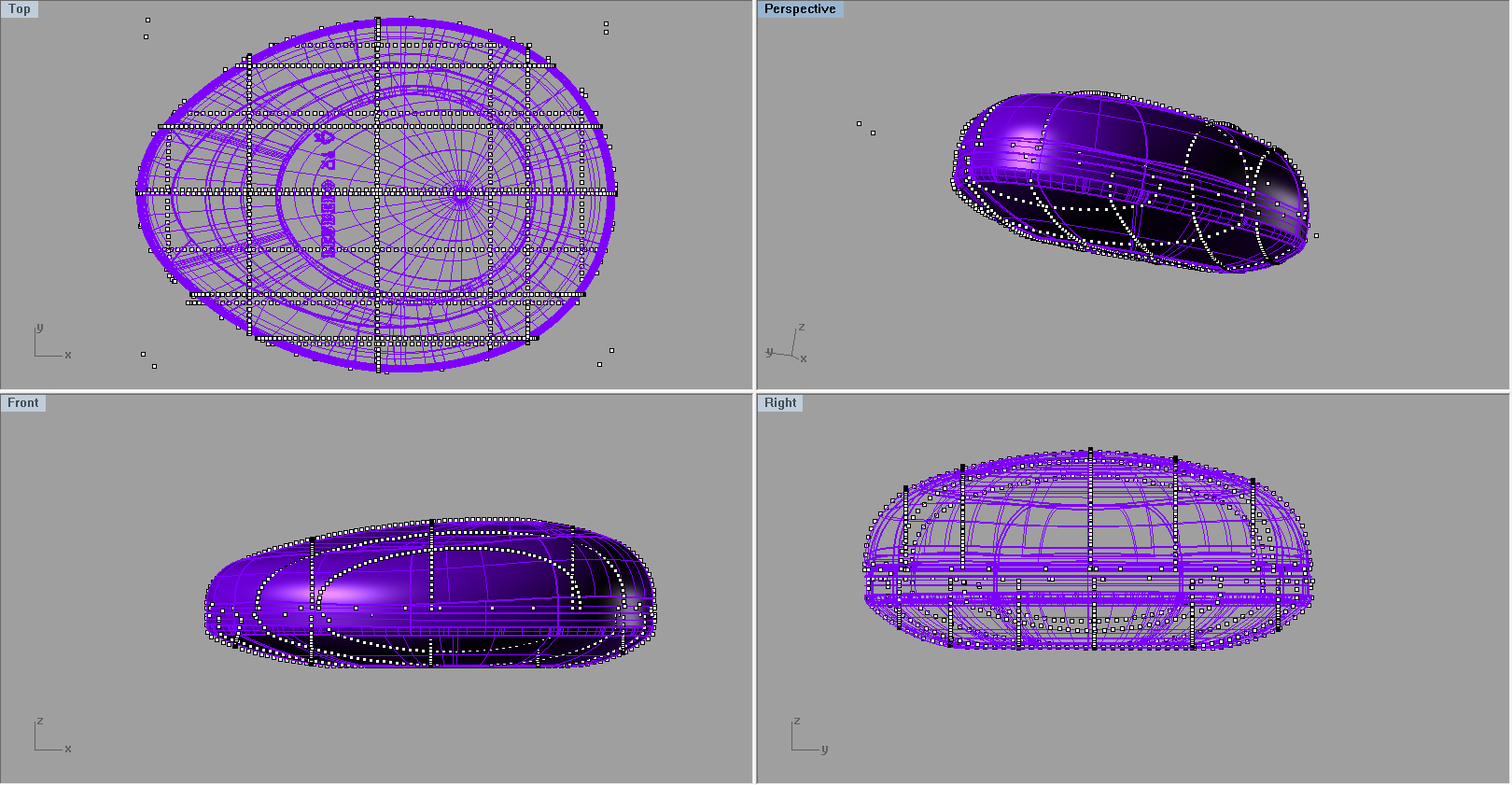
Task: Click the control points at Top view upper-left corner
Action: pyautogui.click(x=147, y=28)
